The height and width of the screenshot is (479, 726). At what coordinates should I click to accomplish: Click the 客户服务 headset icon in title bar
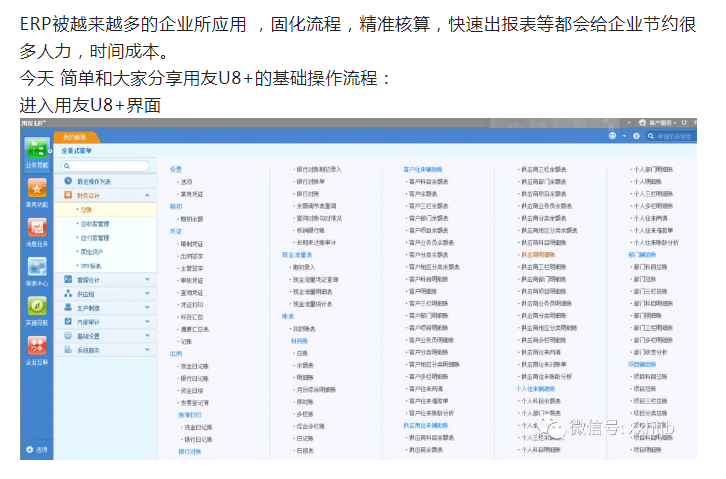point(642,123)
